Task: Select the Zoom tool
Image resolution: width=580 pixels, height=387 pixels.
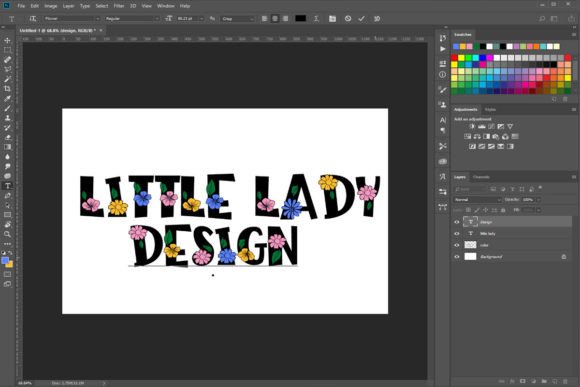Action: coord(7,234)
